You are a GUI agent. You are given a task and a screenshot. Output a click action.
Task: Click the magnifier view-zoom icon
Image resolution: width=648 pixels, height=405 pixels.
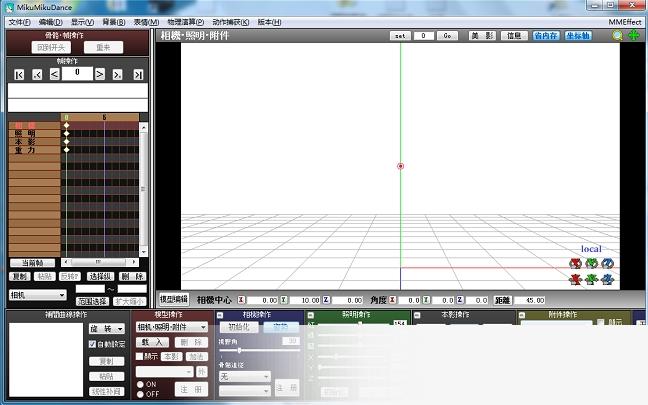coord(617,36)
